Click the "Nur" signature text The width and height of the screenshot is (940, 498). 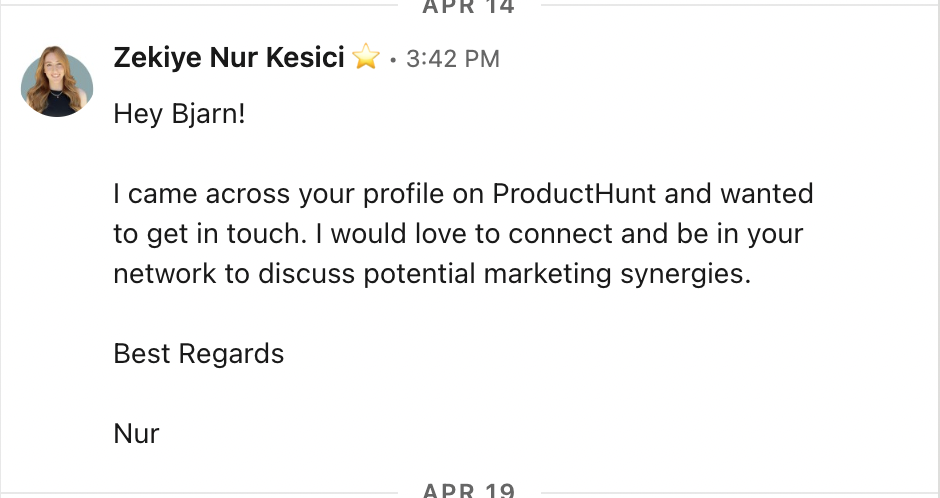click(136, 434)
